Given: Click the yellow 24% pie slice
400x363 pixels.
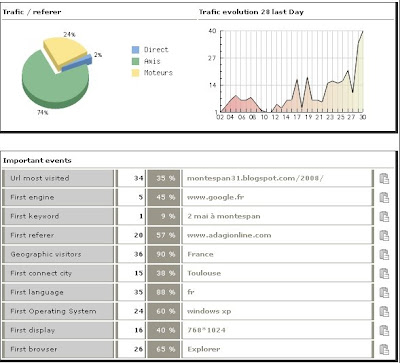Looking at the screenshot, I should (x=64, y=51).
